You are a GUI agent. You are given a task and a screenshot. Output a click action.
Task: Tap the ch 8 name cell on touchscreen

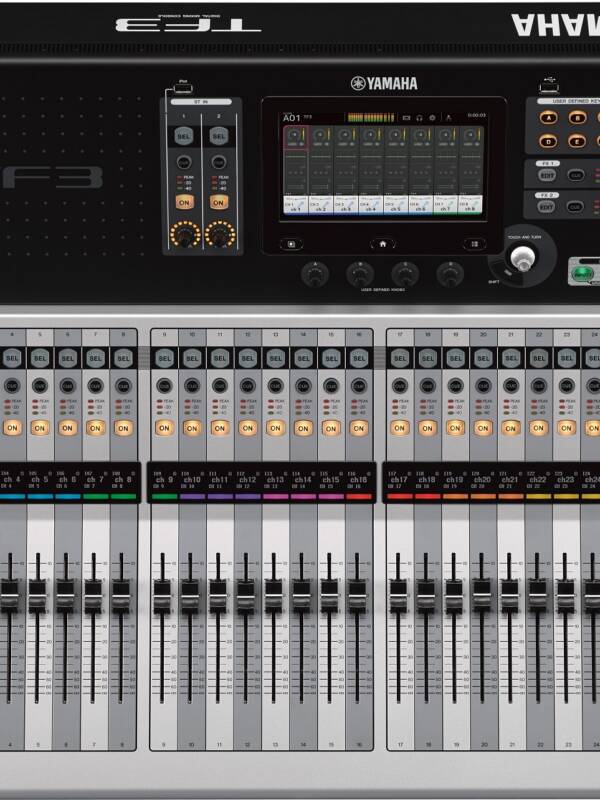(470, 205)
